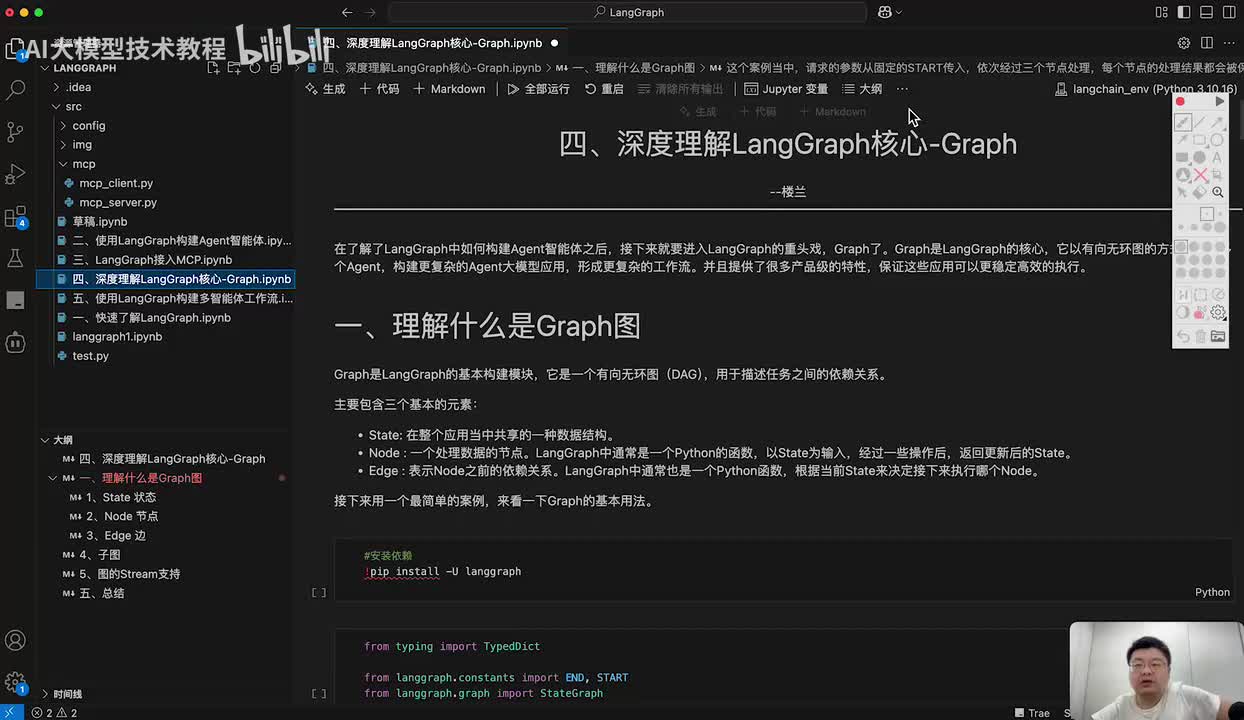Open the Extensions view
Screen dimensions: 1244x720
click(x=16, y=217)
